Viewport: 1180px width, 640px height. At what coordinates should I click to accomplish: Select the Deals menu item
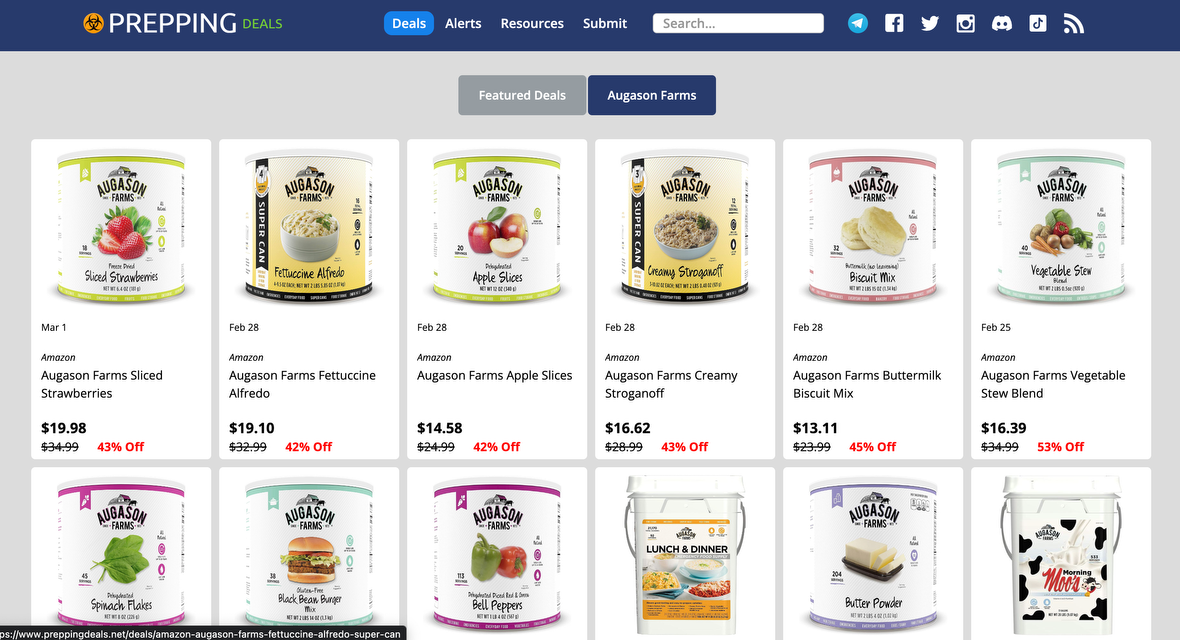409,23
